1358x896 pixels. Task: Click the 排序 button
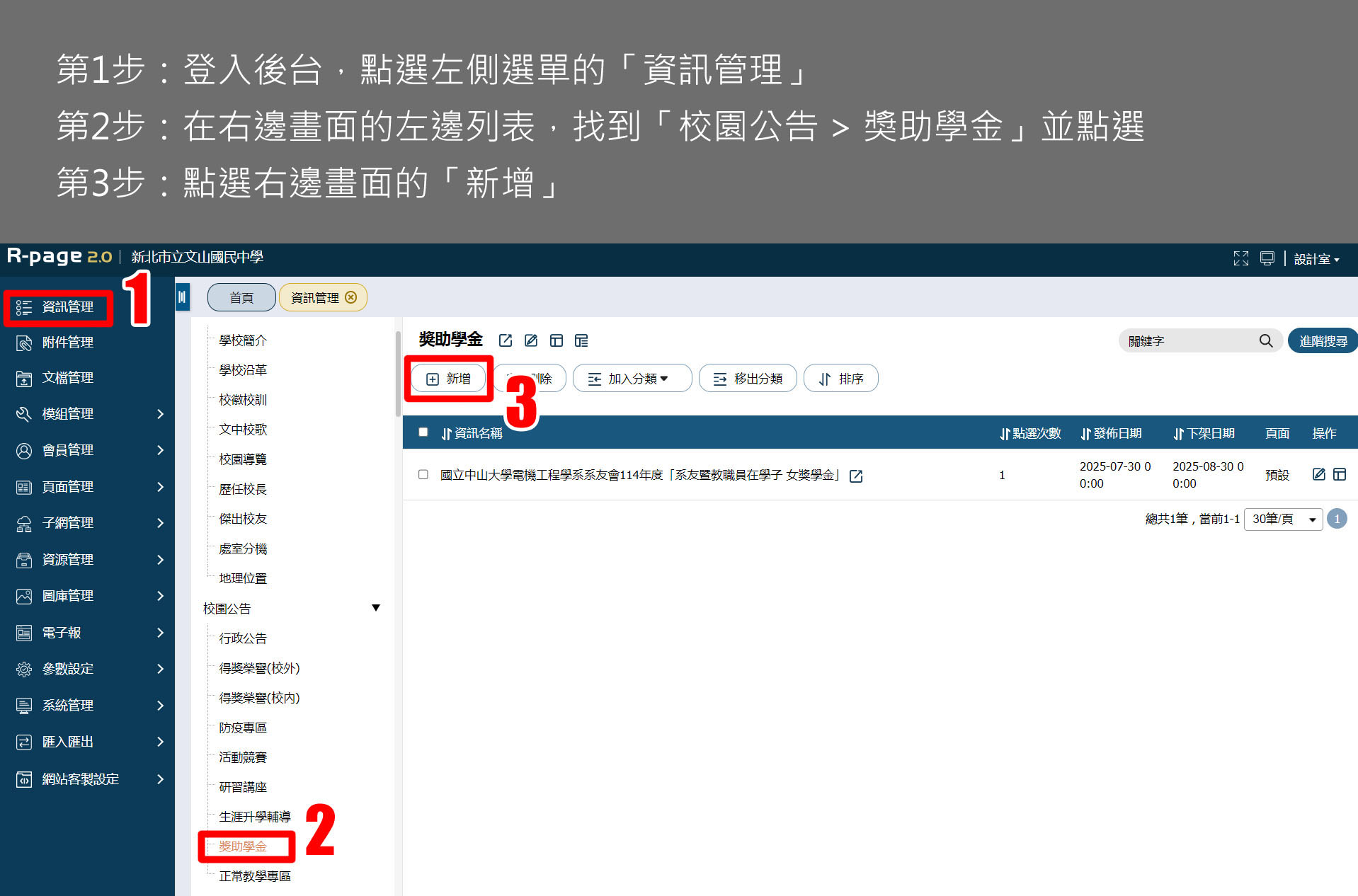(x=841, y=379)
